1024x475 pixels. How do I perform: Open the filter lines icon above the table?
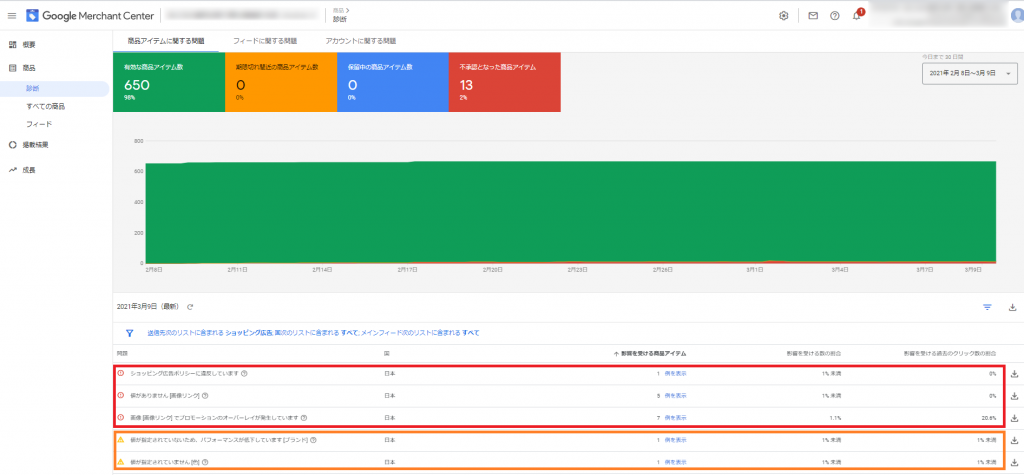[987, 307]
